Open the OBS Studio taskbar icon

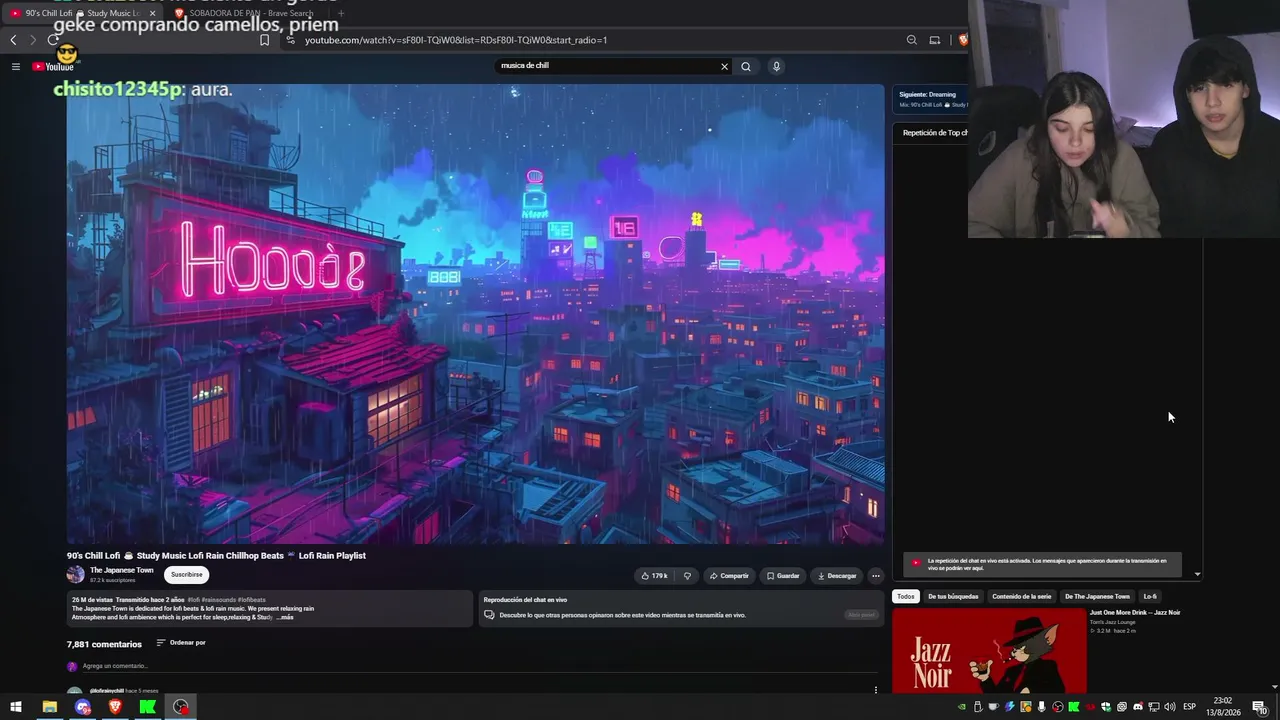pos(180,707)
